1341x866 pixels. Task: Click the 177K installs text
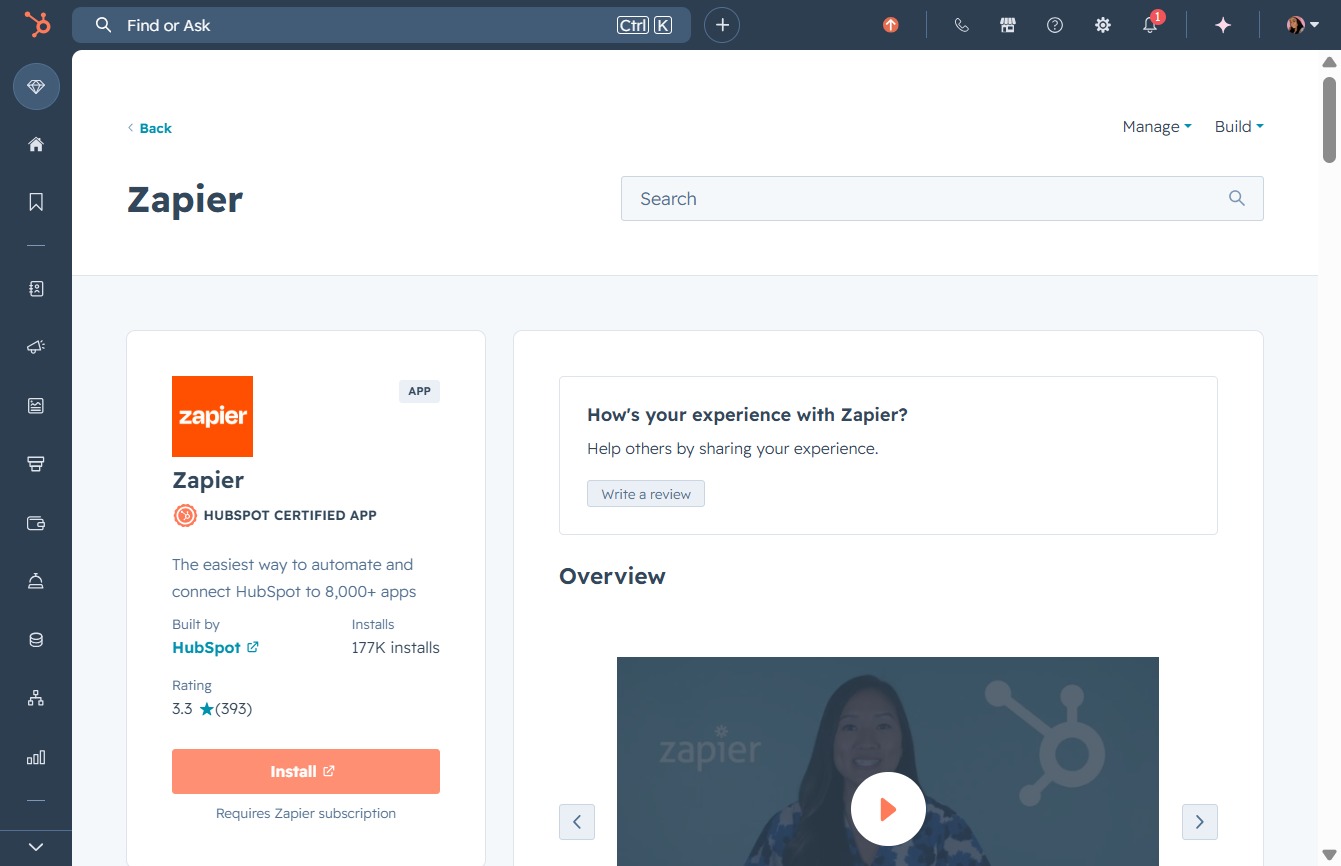coord(396,648)
